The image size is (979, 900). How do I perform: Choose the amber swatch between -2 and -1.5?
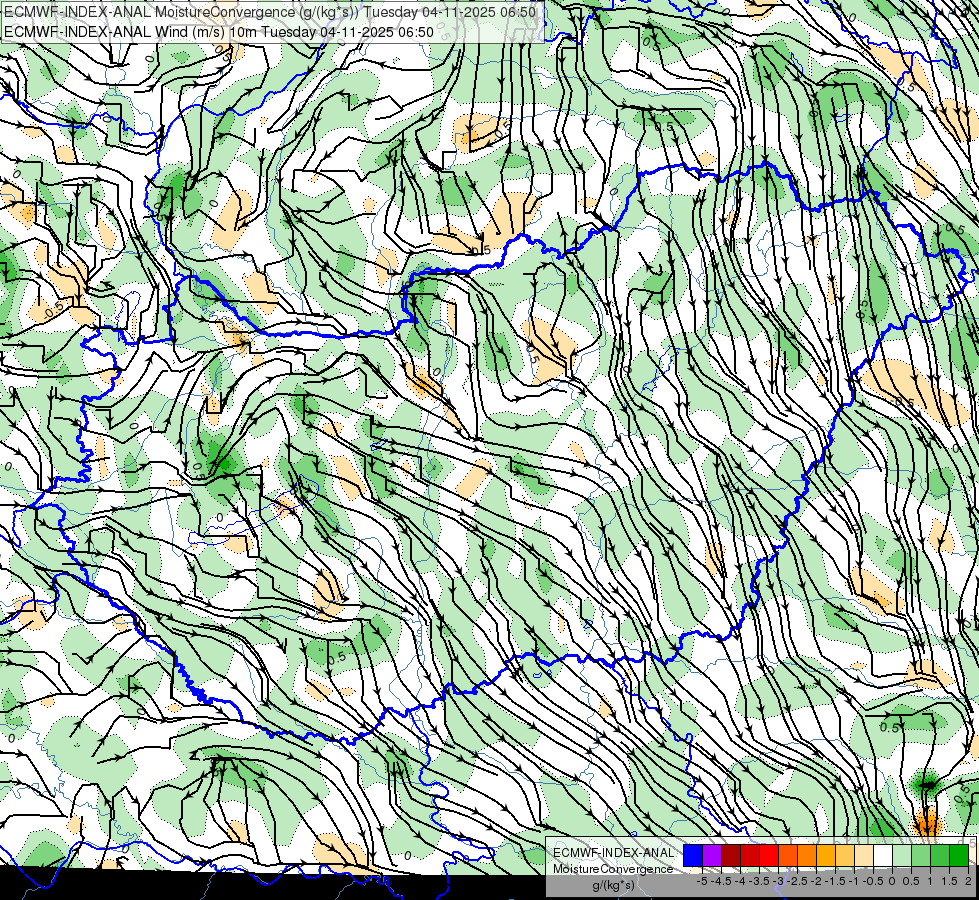click(826, 856)
